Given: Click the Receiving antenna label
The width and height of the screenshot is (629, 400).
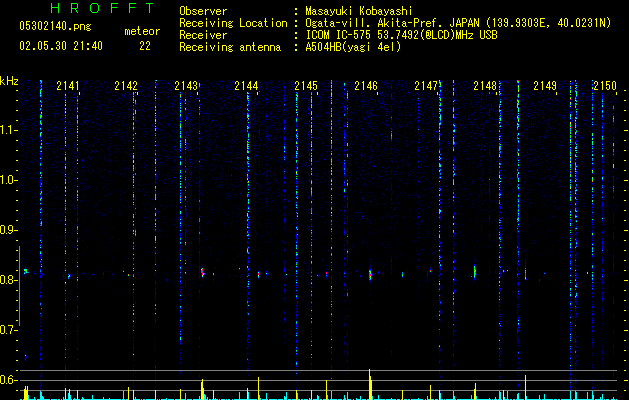Looking at the screenshot, I should click(230, 47).
